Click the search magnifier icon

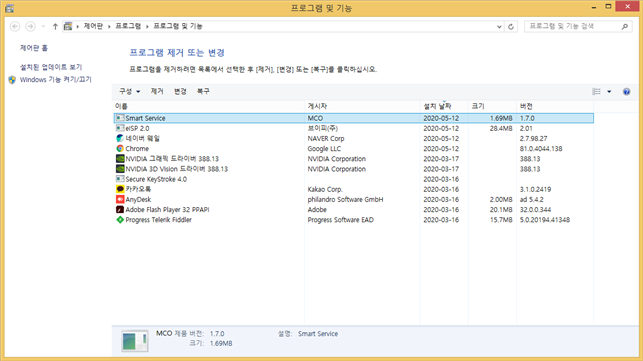point(625,27)
